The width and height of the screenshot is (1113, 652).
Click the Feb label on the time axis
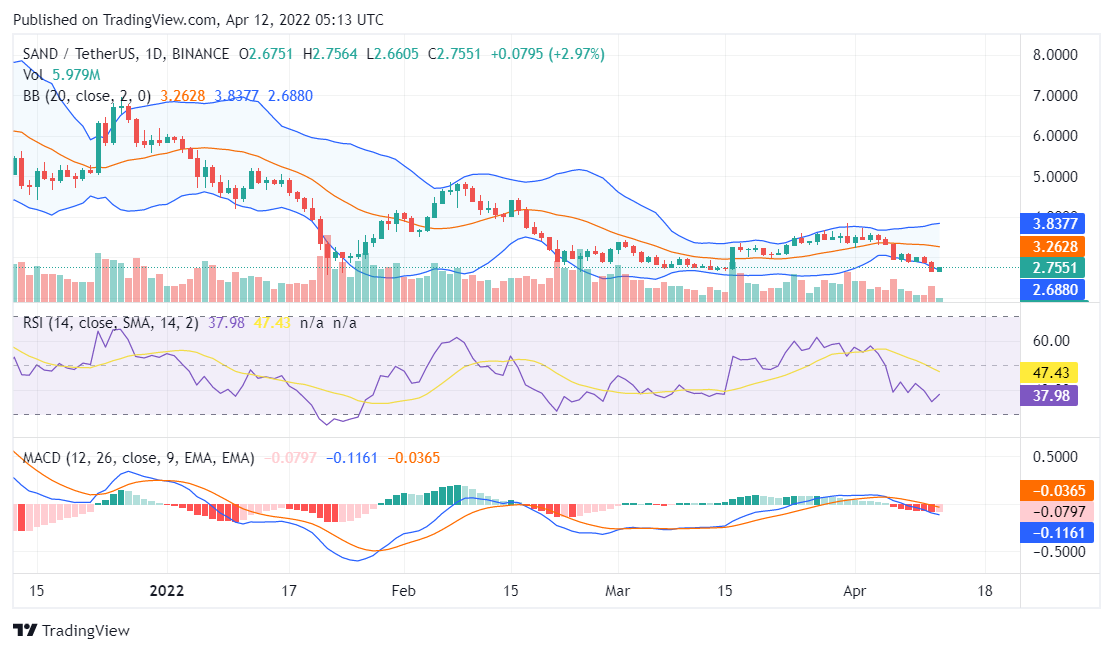[x=401, y=591]
